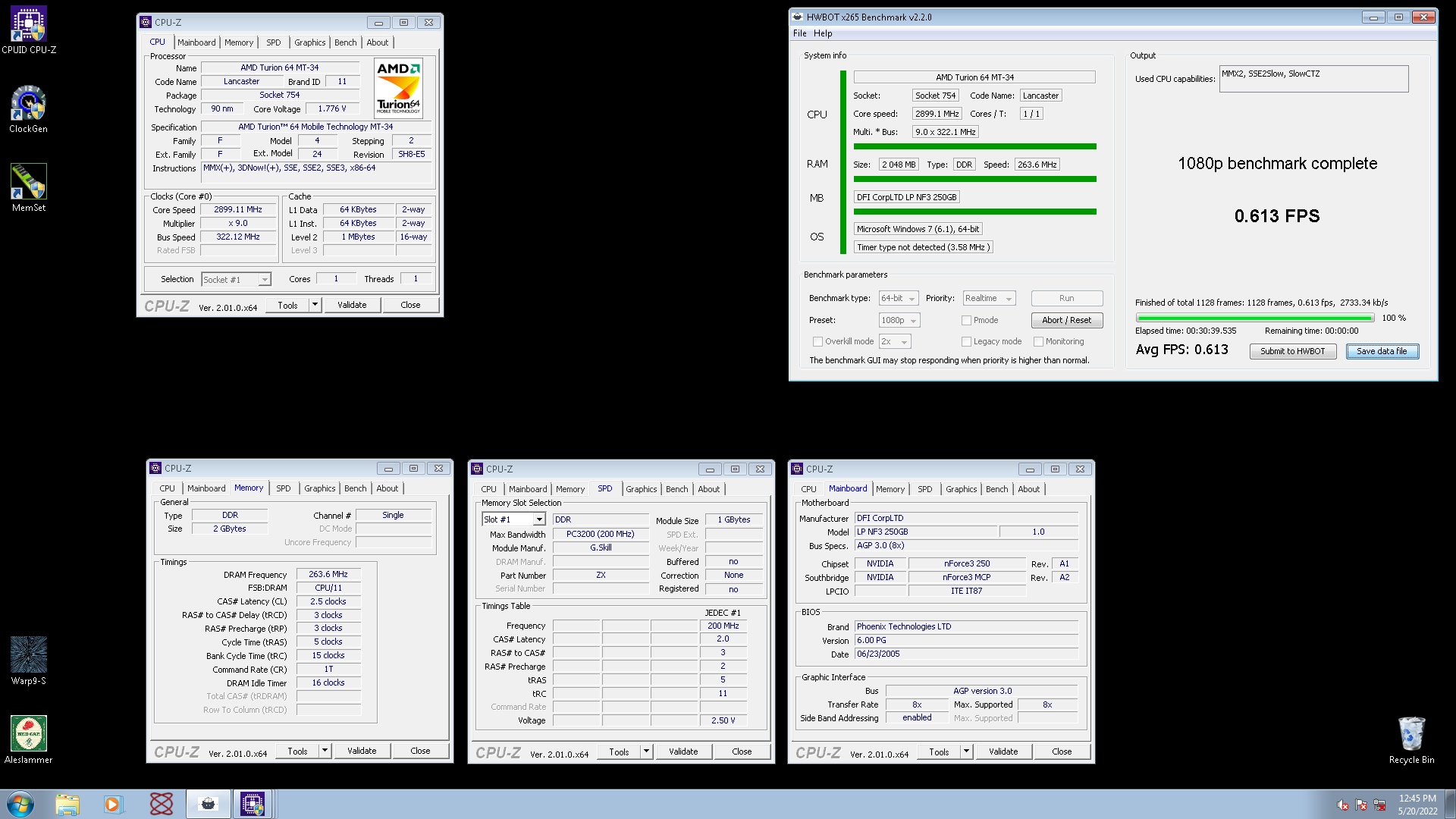Image resolution: width=1456 pixels, height=819 pixels.
Task: Open the Priority Realtime dropdown
Action: [x=989, y=298]
